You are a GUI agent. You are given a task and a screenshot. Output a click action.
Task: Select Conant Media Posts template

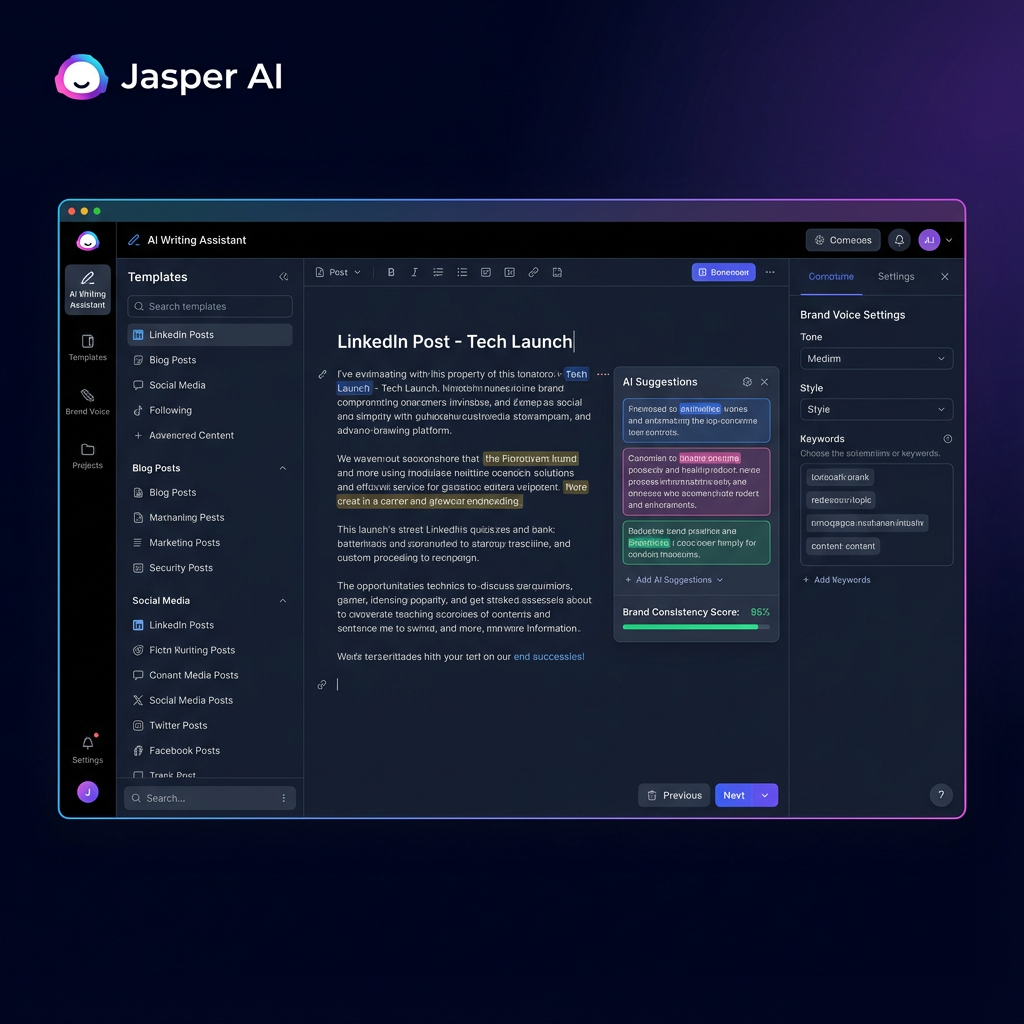[x=210, y=675]
